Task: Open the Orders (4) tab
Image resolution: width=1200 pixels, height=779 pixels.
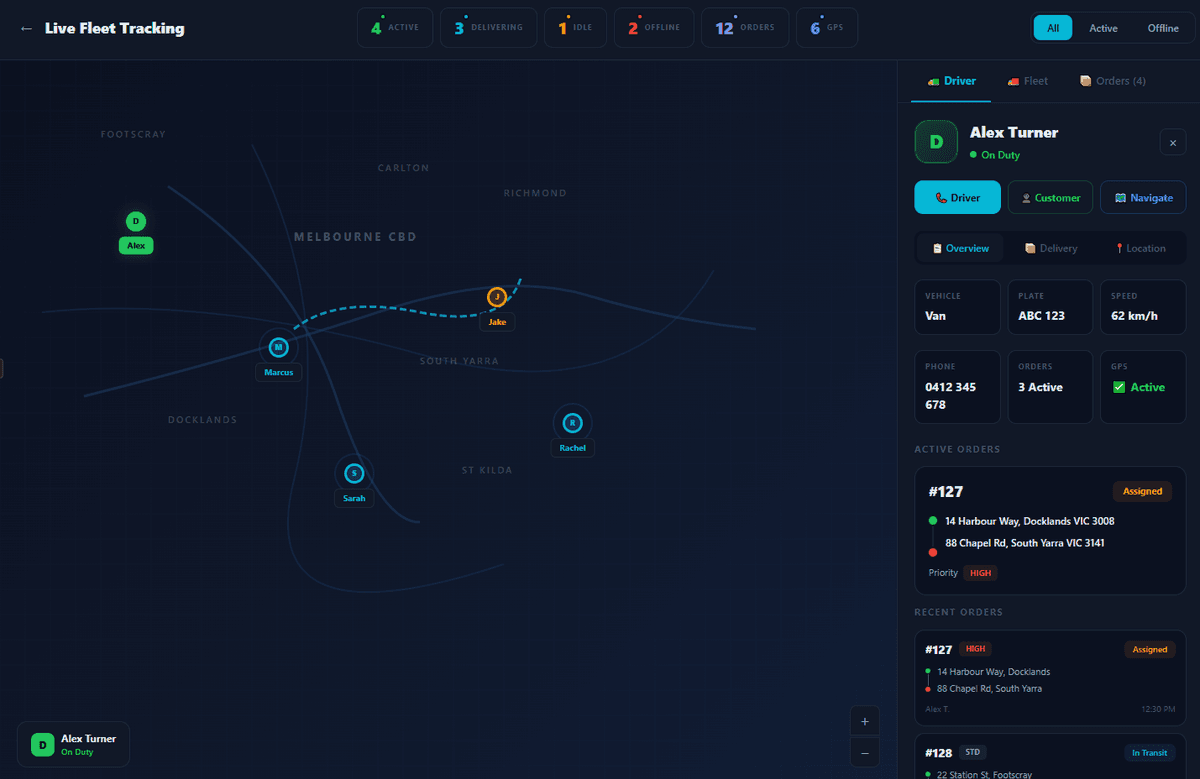Action: tap(1113, 81)
